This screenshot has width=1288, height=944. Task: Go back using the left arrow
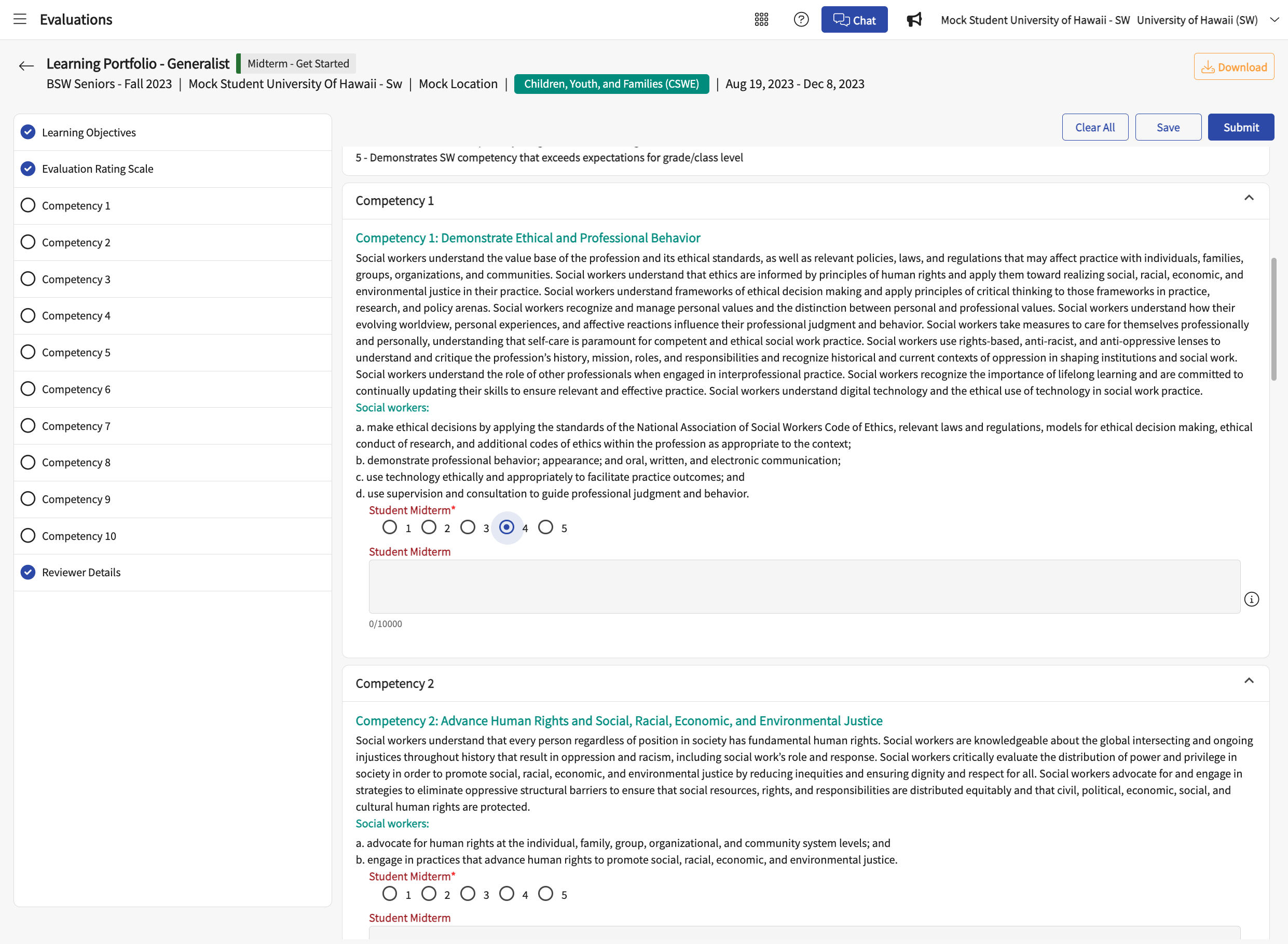coord(26,66)
